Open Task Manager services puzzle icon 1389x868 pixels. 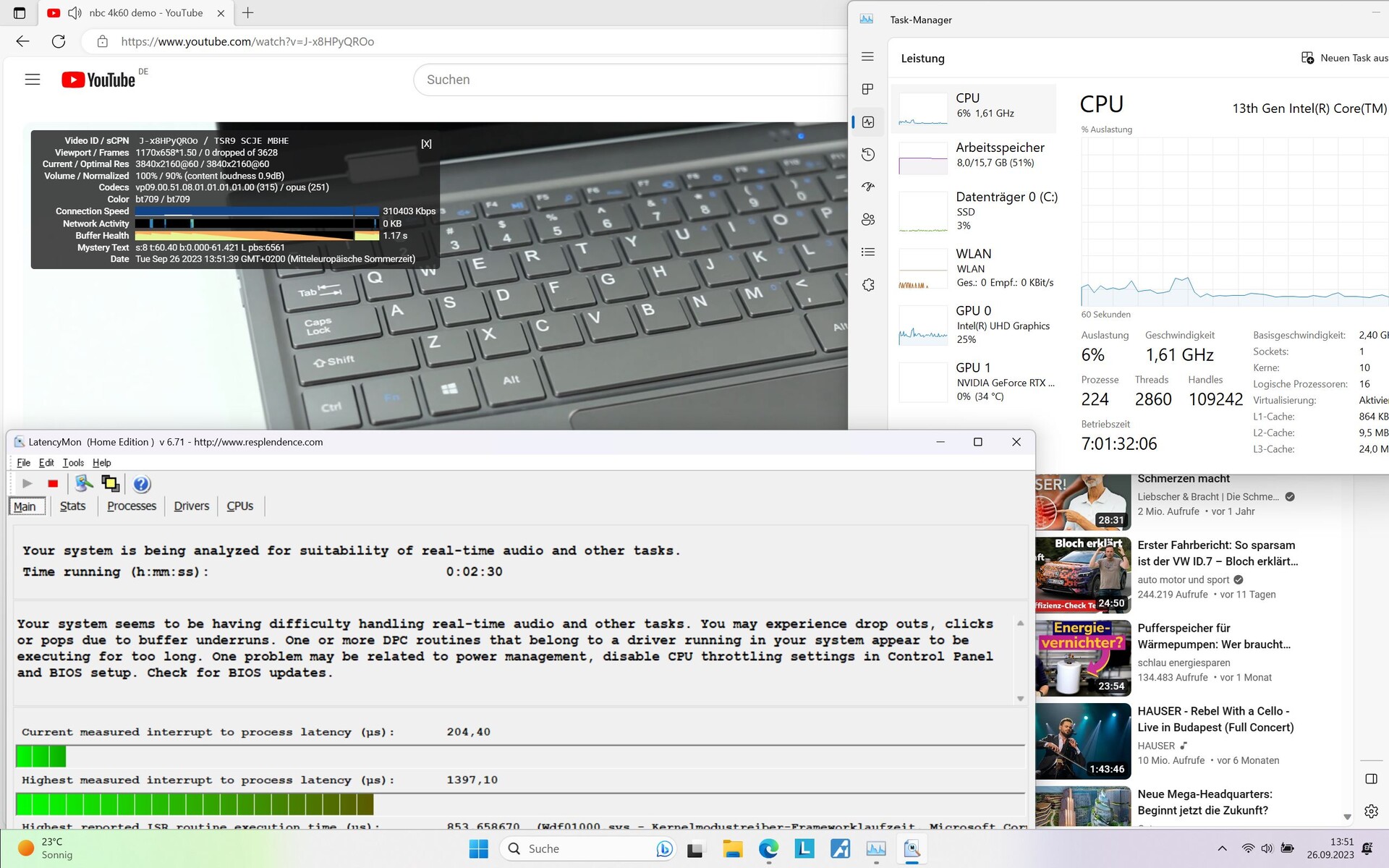[868, 285]
